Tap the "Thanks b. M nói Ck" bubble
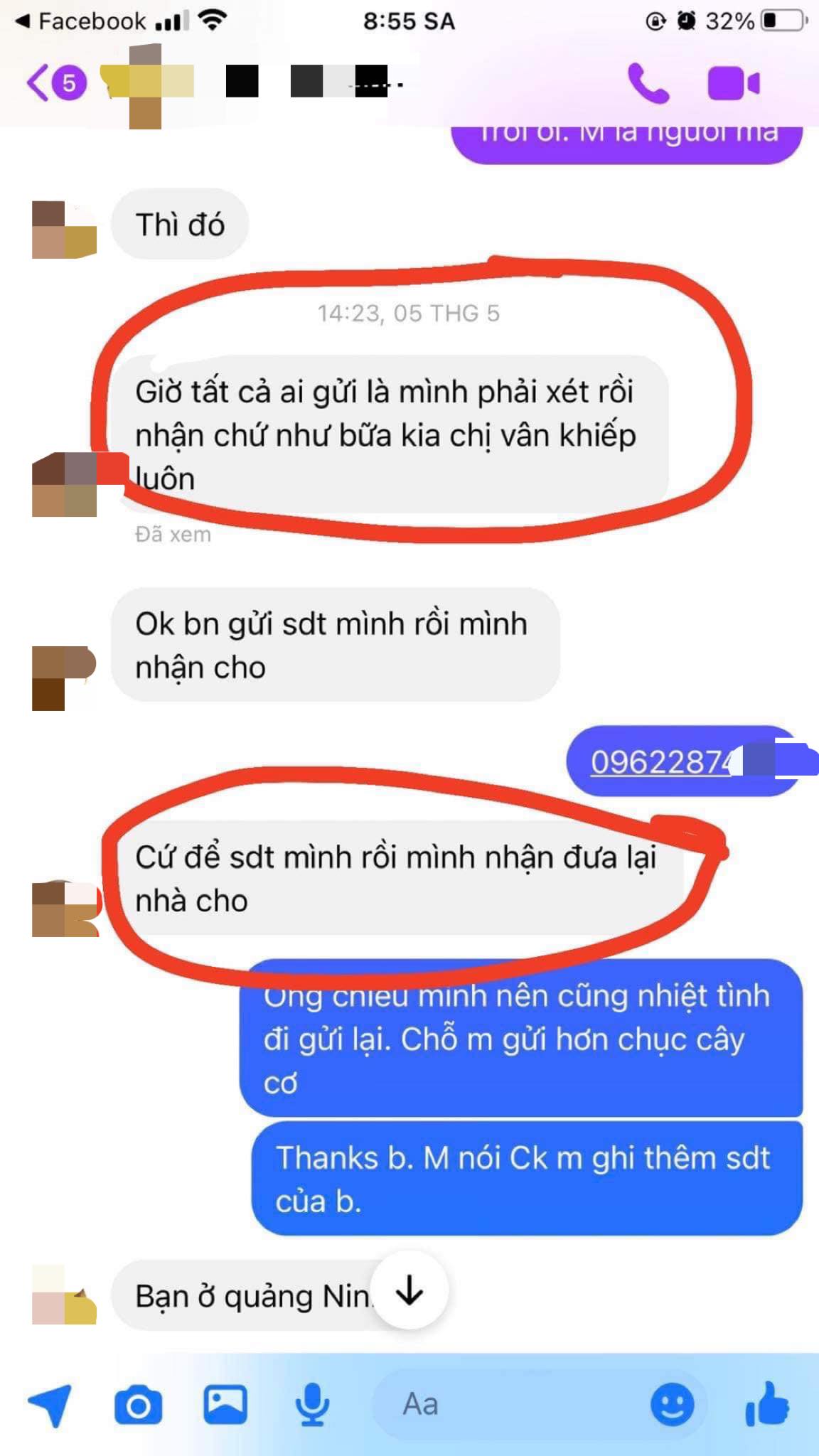Viewport: 819px width, 1456px height. coord(527,1179)
